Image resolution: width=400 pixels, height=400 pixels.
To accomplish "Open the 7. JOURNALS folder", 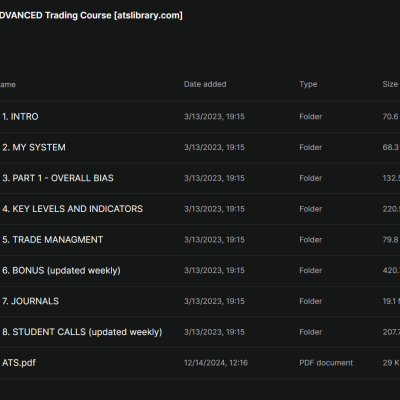I will pyautogui.click(x=30, y=301).
